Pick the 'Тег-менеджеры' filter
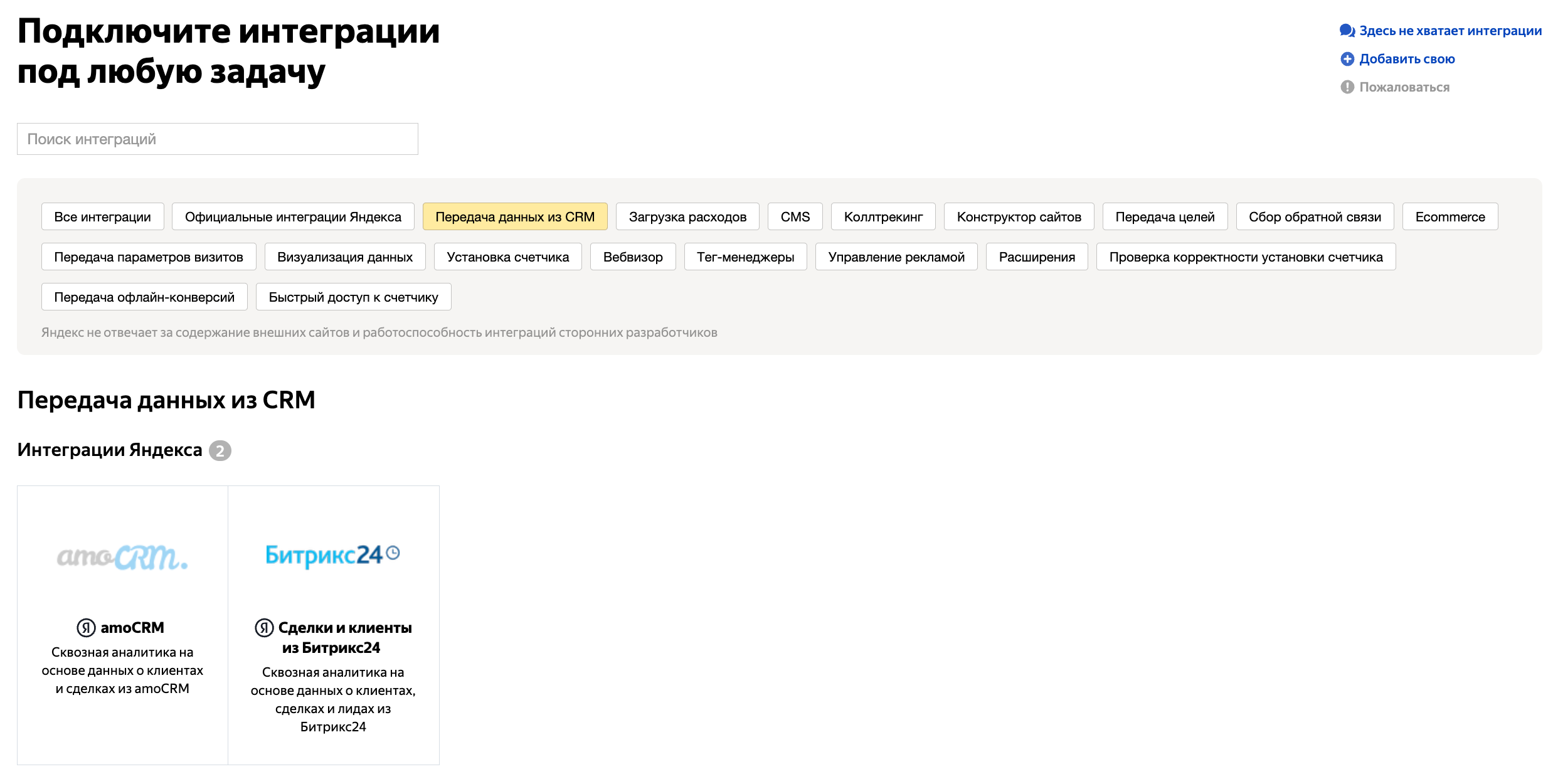This screenshot has width=1553, height=784. pos(746,257)
